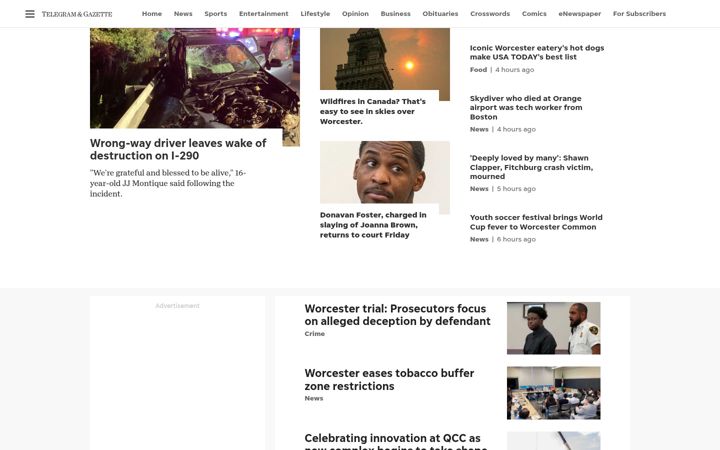Read Worcester trial prosecutors article
This screenshot has height=450, width=720.
[x=397, y=315]
